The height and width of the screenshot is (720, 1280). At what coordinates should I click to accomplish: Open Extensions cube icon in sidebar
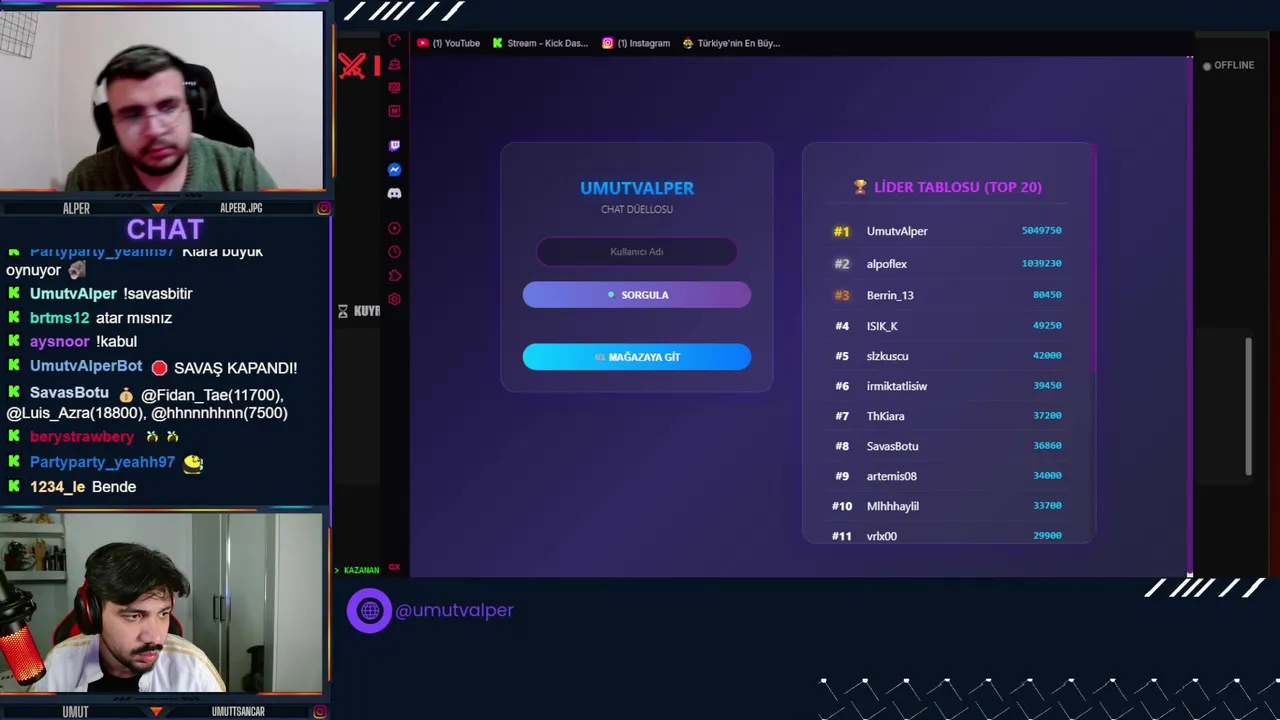(394, 276)
